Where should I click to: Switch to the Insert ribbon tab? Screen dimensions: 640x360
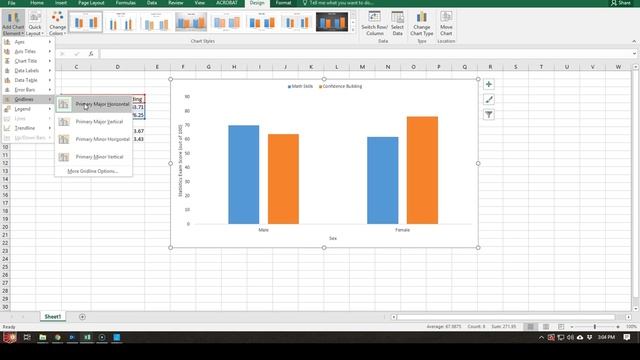[x=61, y=3]
